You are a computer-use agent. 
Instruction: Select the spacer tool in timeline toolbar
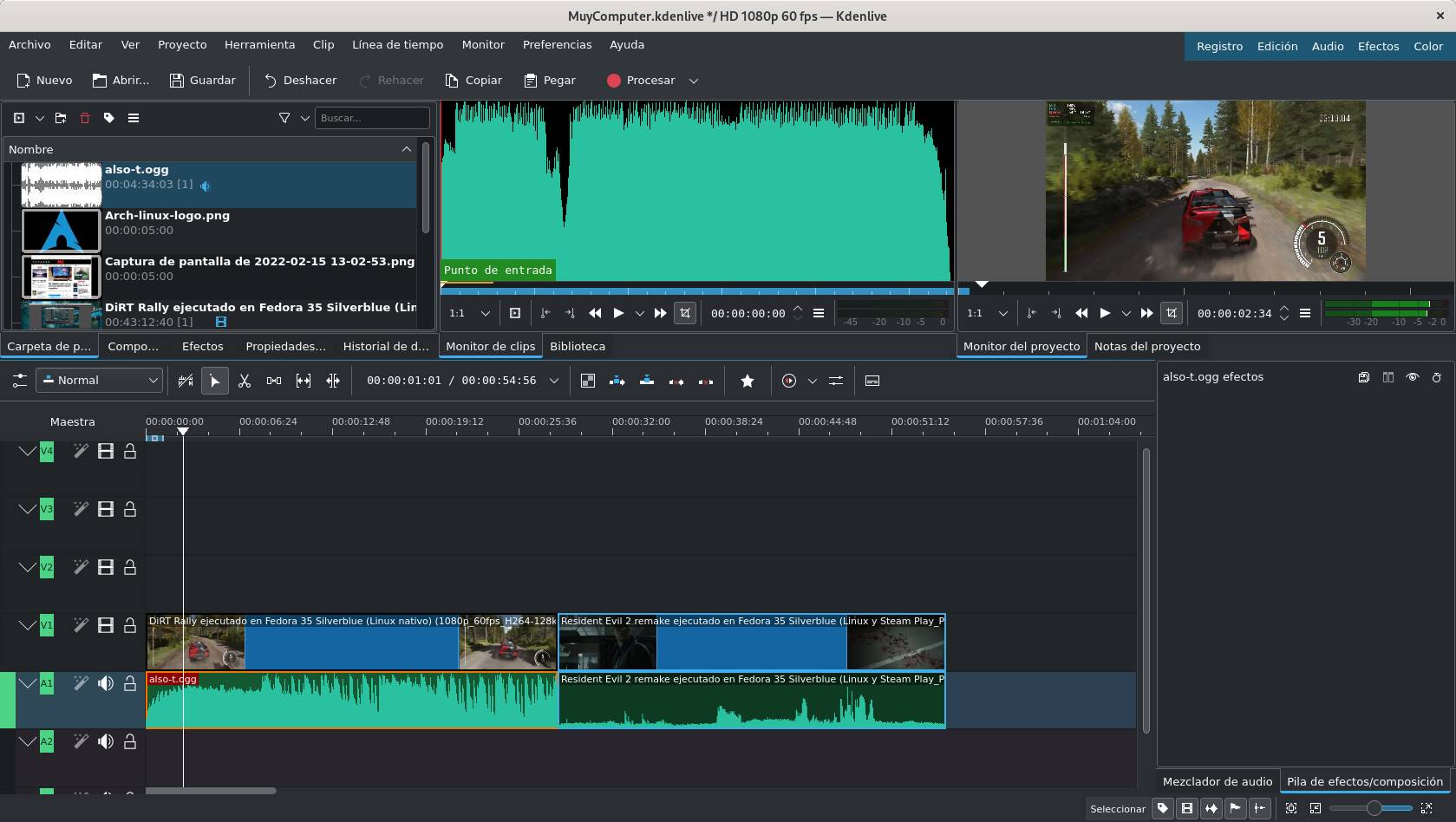[x=274, y=381]
